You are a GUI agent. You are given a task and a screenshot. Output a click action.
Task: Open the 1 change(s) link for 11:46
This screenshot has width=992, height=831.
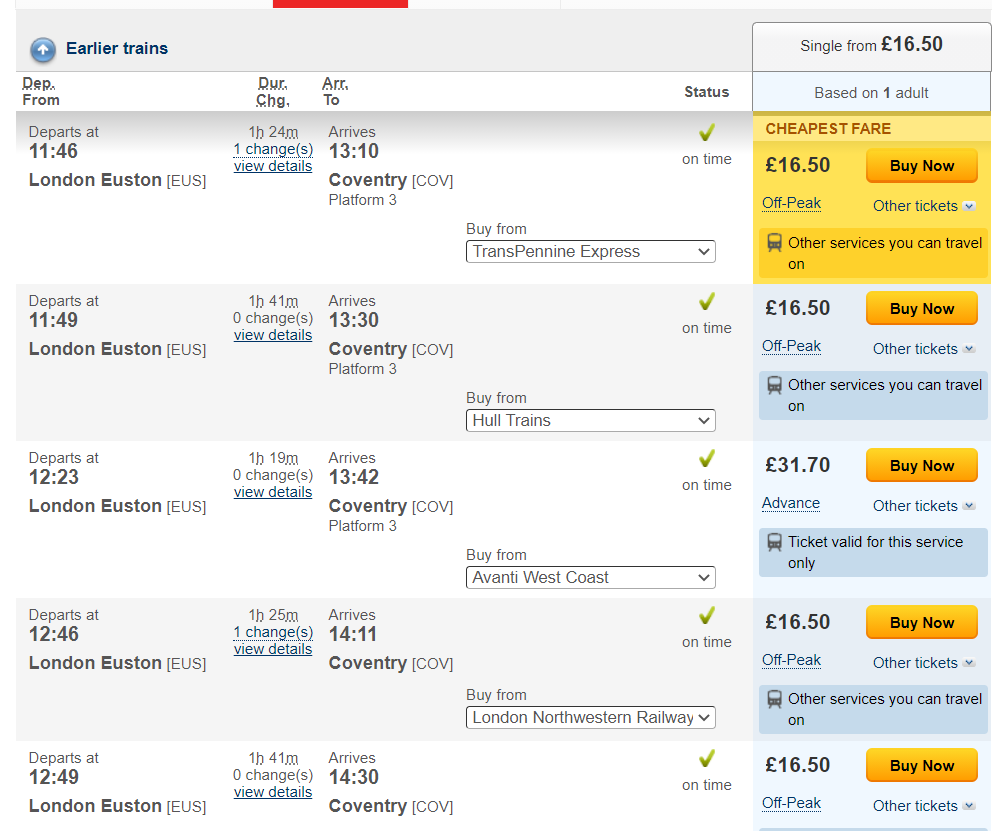point(273,149)
